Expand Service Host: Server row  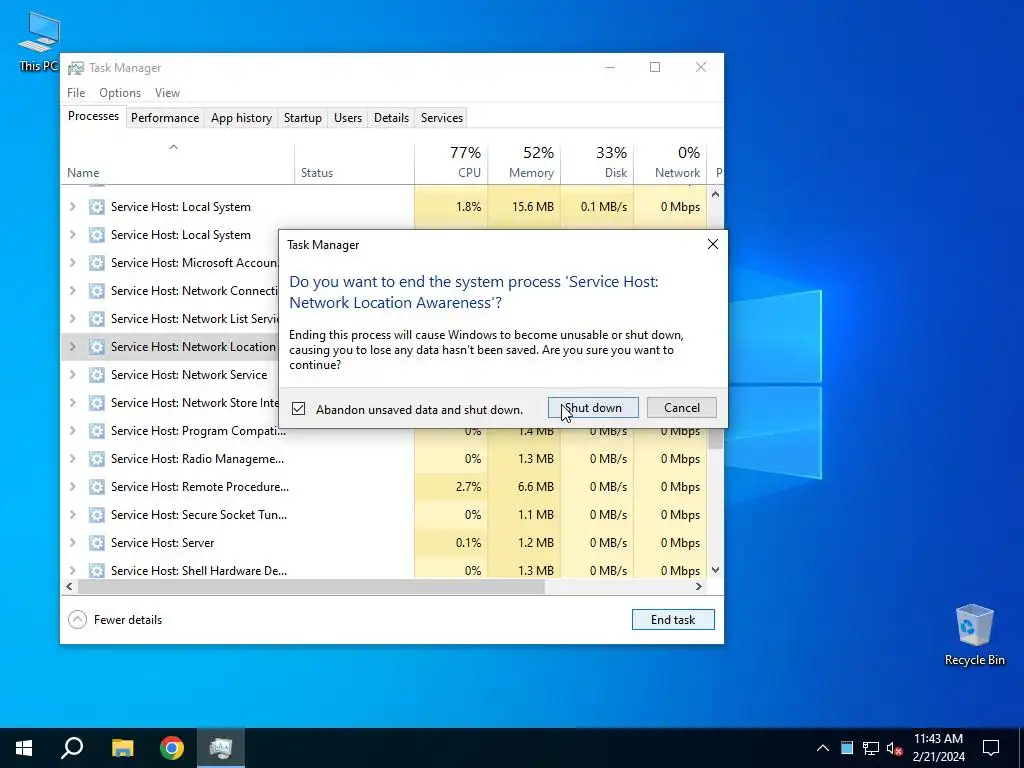pos(72,543)
